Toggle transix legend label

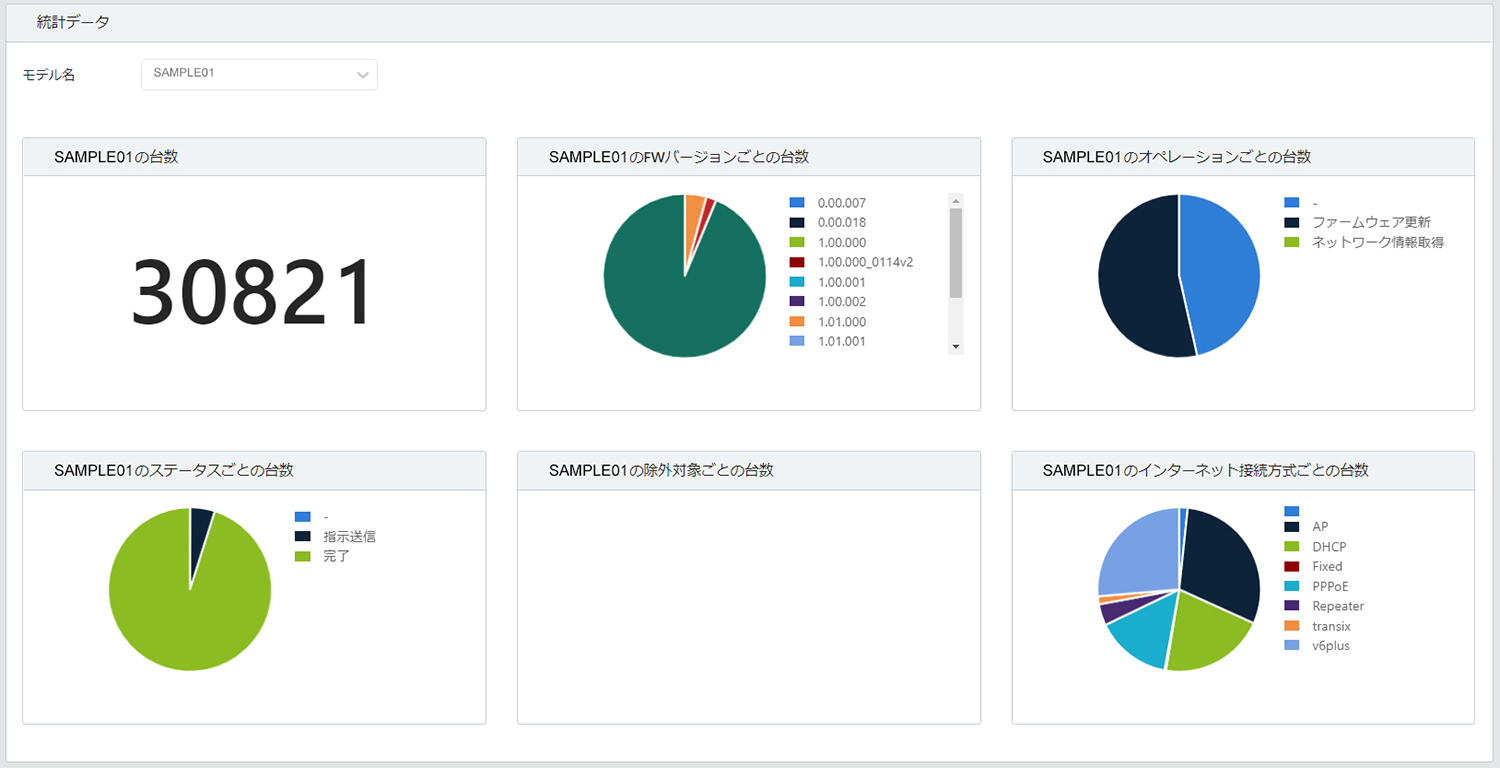click(x=1331, y=626)
